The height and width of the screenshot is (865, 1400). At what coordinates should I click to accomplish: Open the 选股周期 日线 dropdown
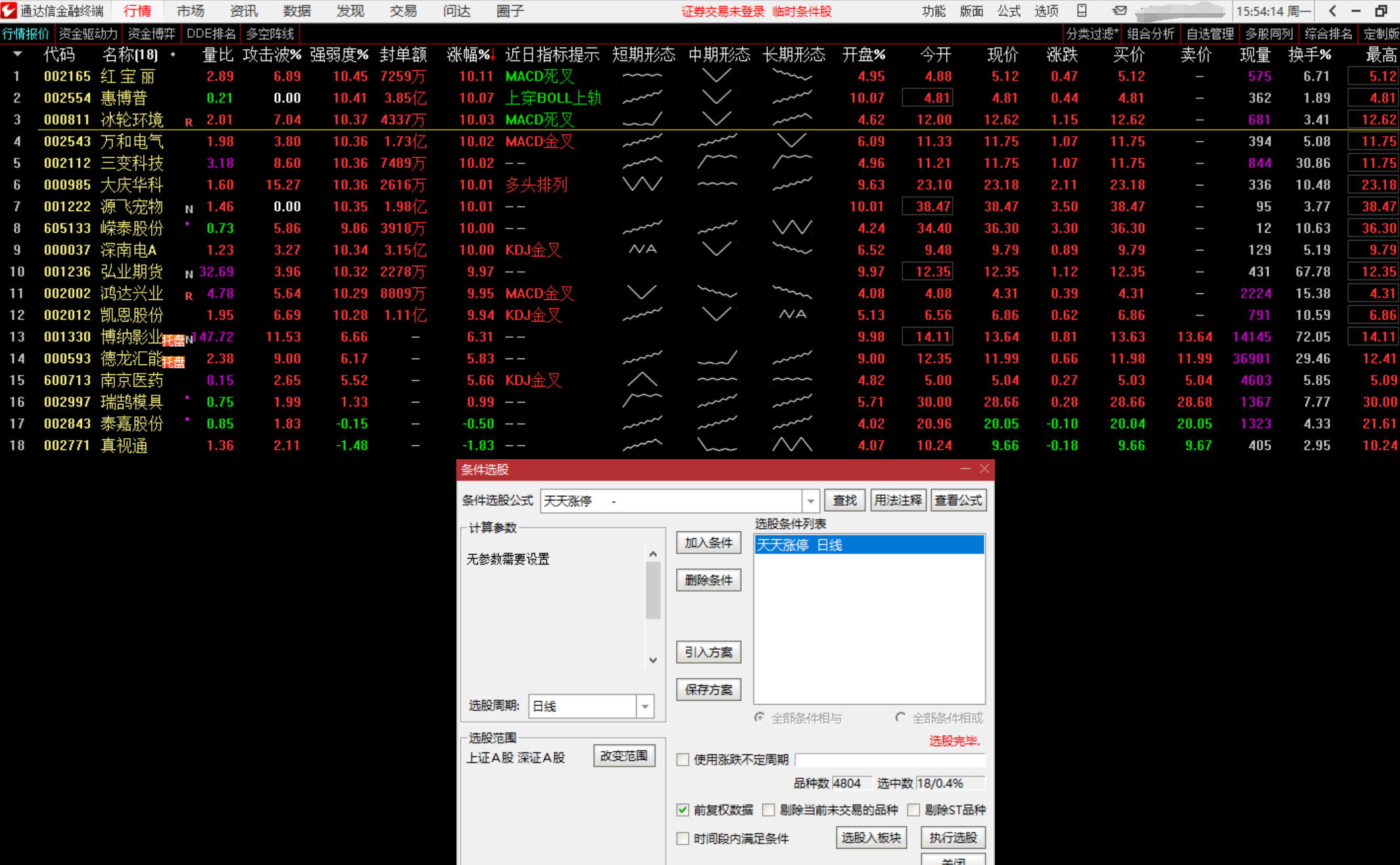click(x=645, y=706)
